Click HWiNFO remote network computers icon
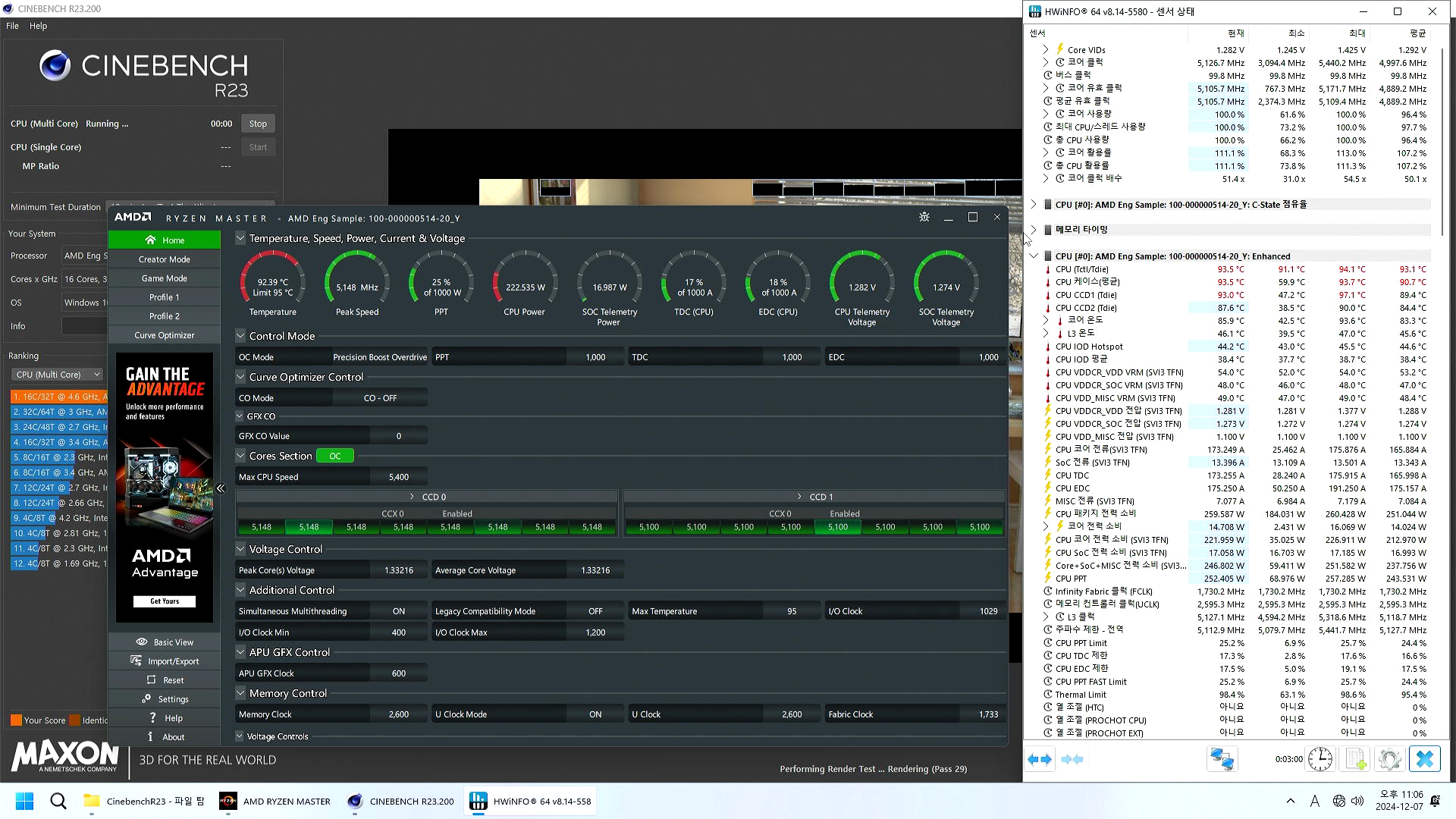Viewport: 1456px width, 819px height. [x=1222, y=759]
